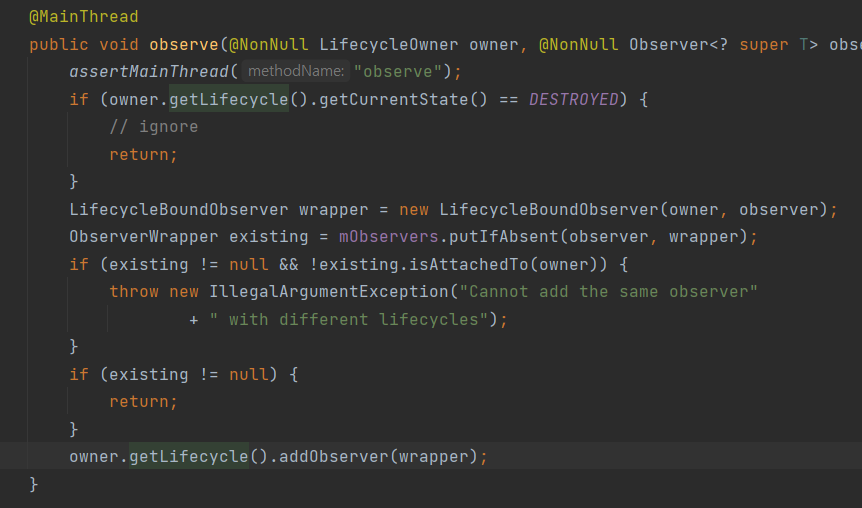Click the addObserver method call
The width and height of the screenshot is (862, 508).
334,457
